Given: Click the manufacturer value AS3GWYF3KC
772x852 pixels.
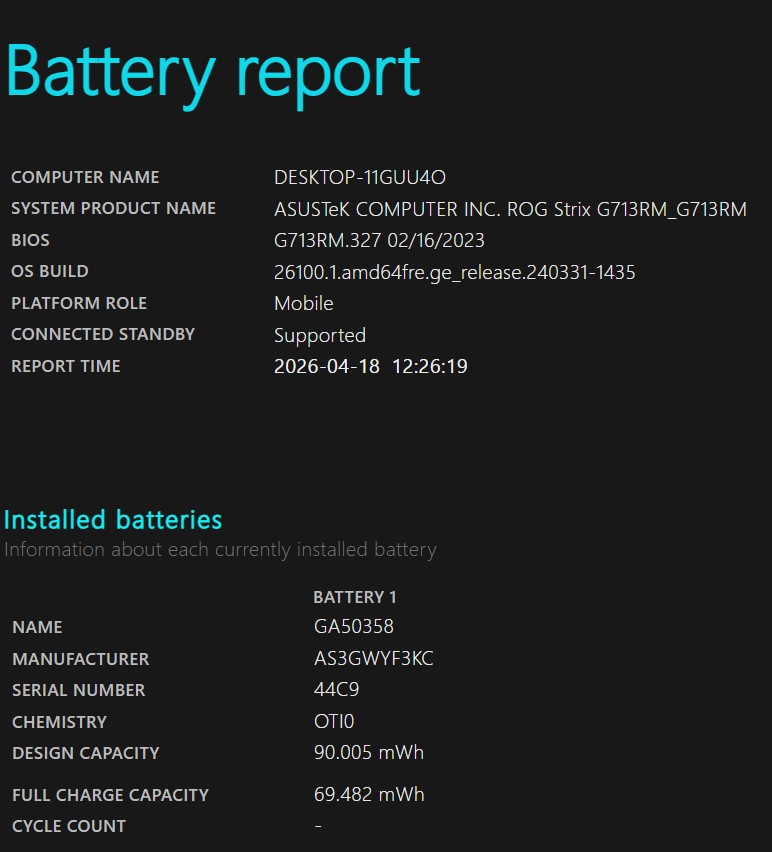Looking at the screenshot, I should pos(373,660).
